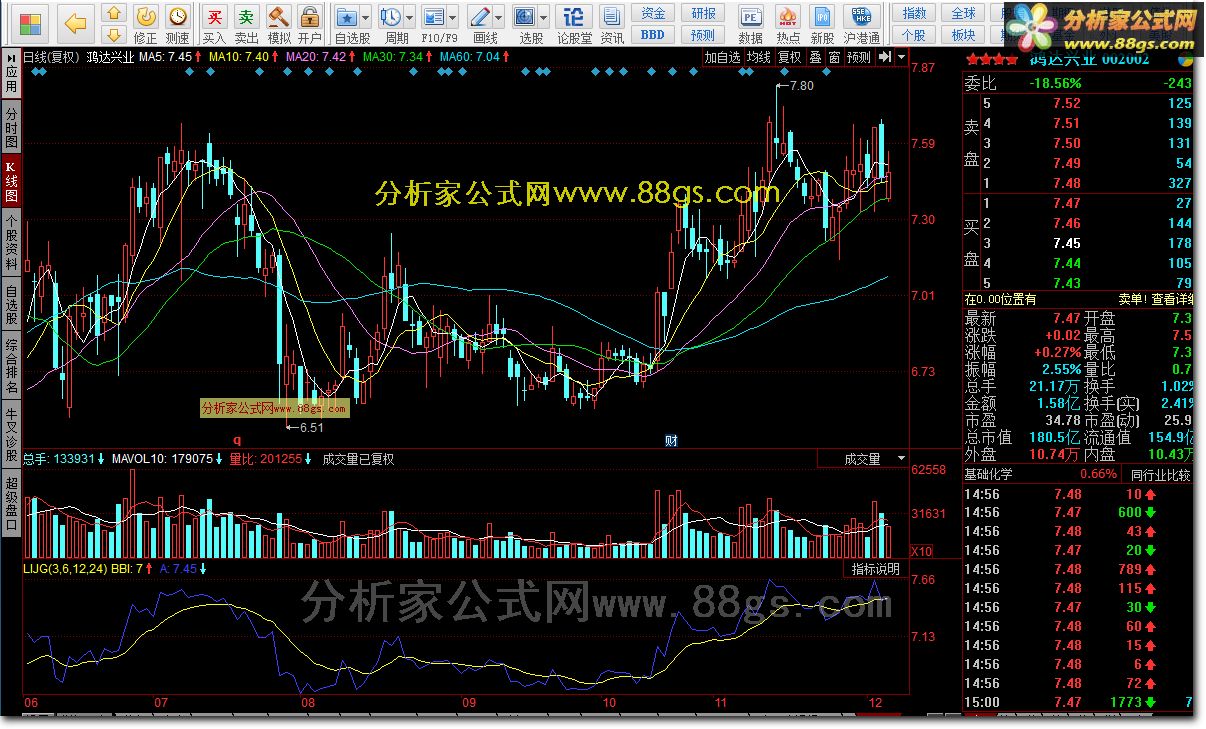
Task: Expand the 选股 dropdown arrow
Action: click(545, 18)
